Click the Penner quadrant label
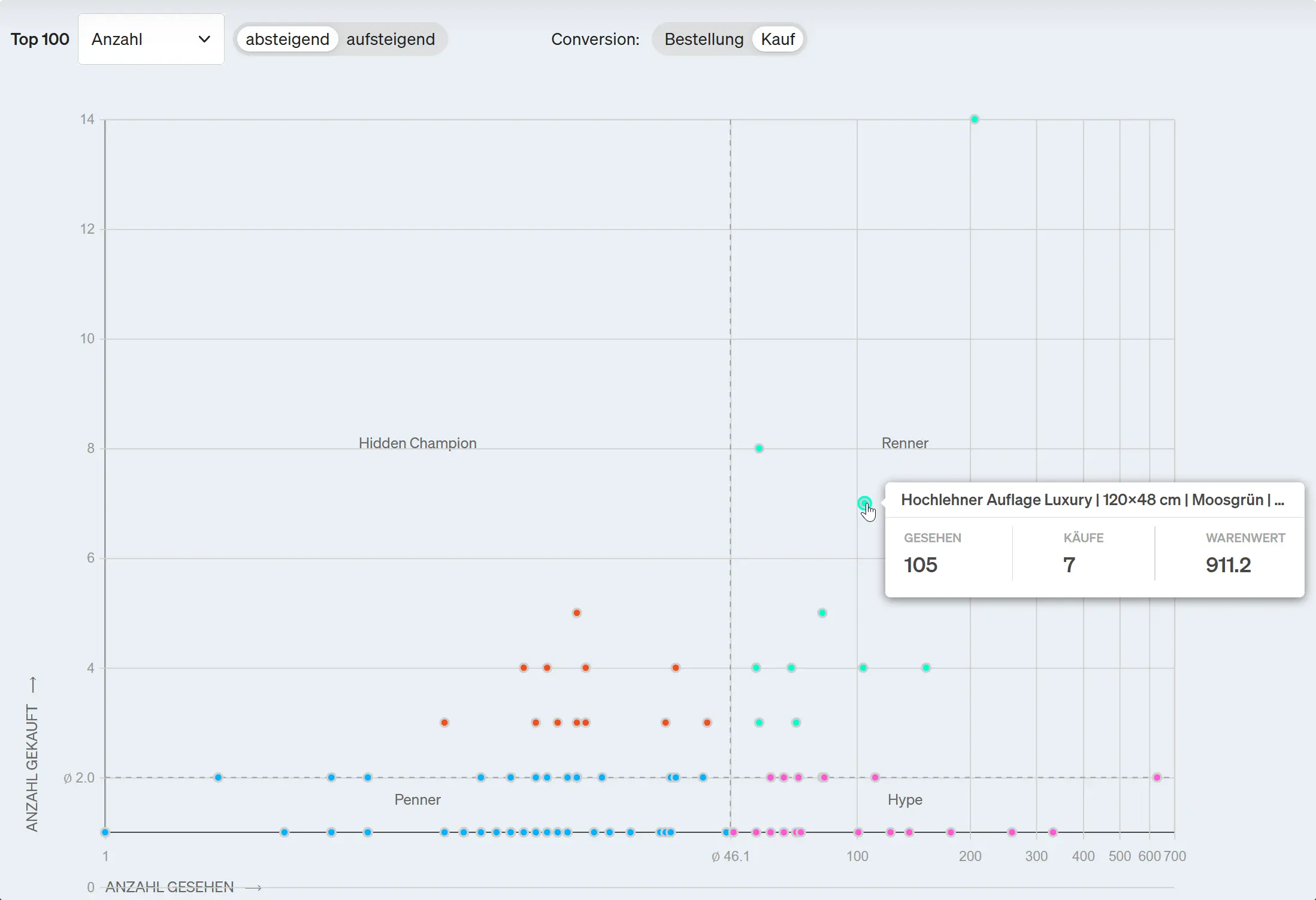 pyautogui.click(x=417, y=799)
